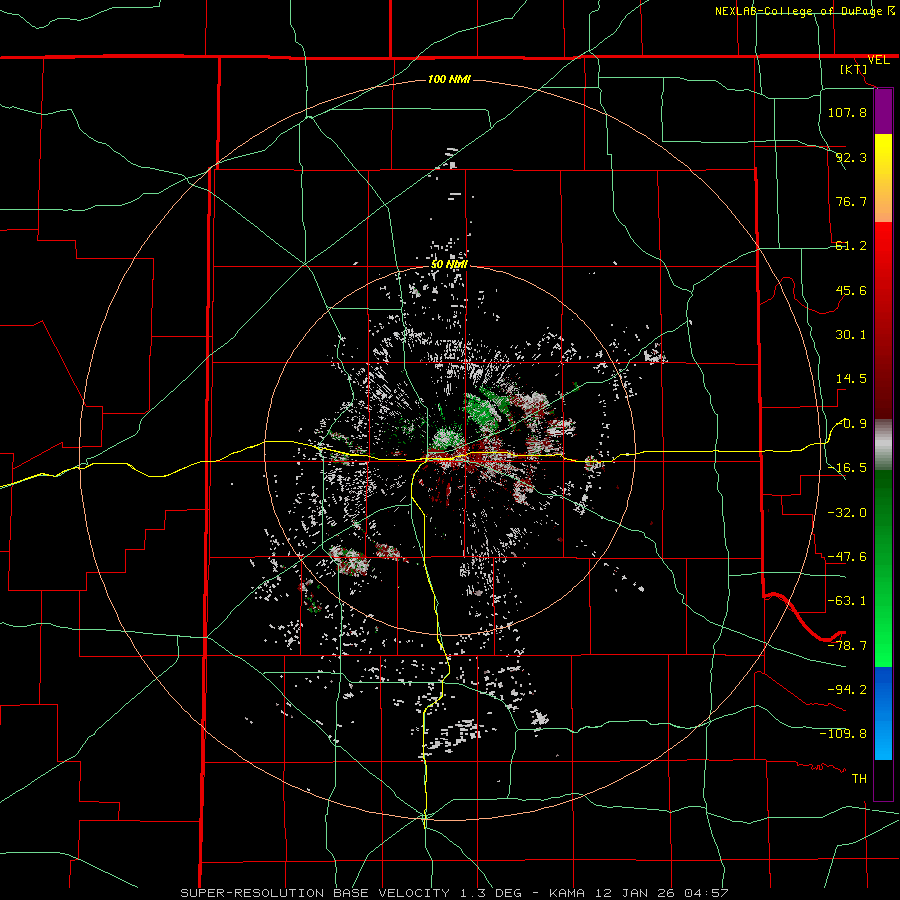Select the -32.0 scale value
The image size is (900, 900).
[847, 513]
